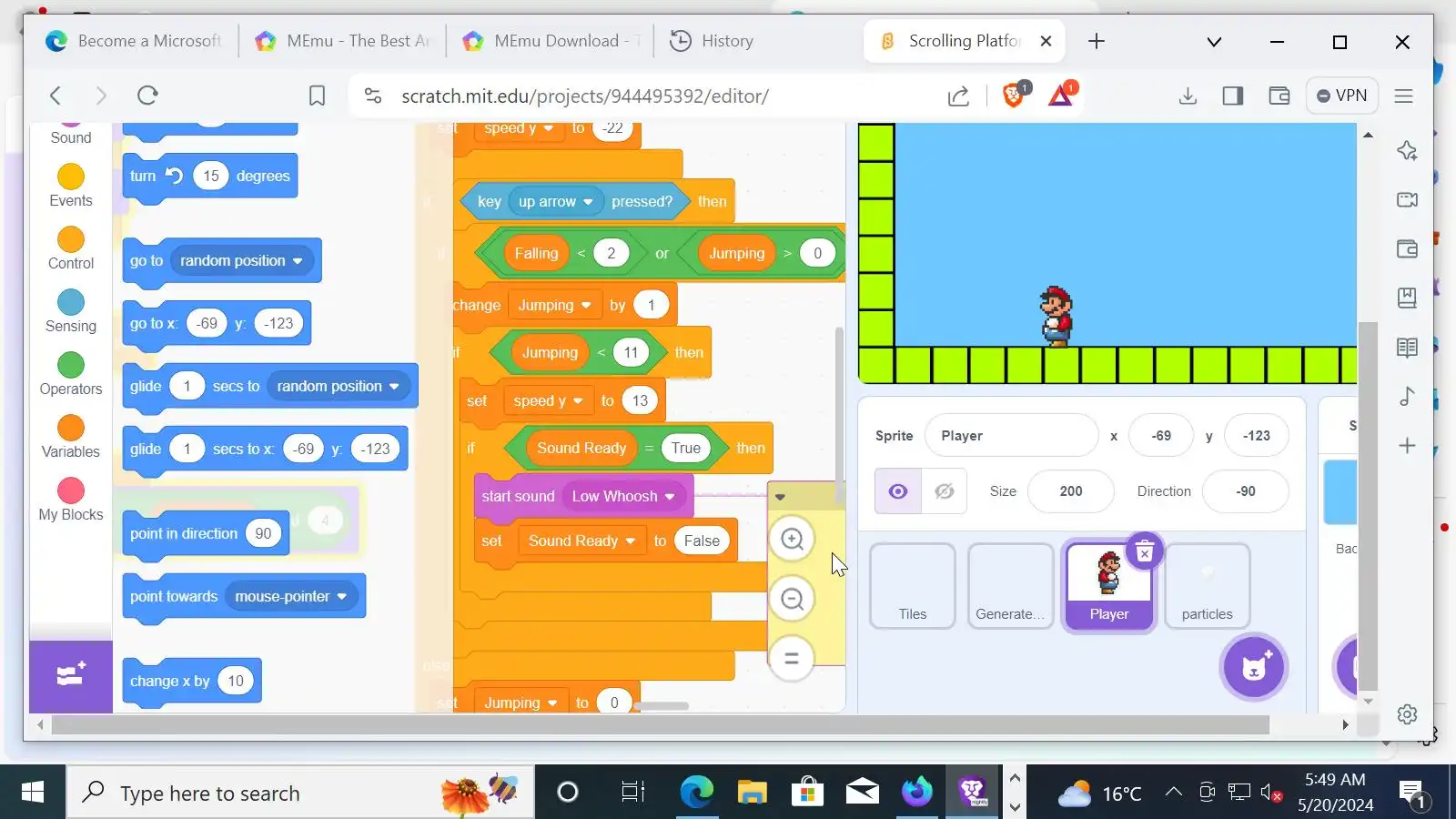Open a new browser tab
The height and width of the screenshot is (819, 1456).
(x=1097, y=41)
